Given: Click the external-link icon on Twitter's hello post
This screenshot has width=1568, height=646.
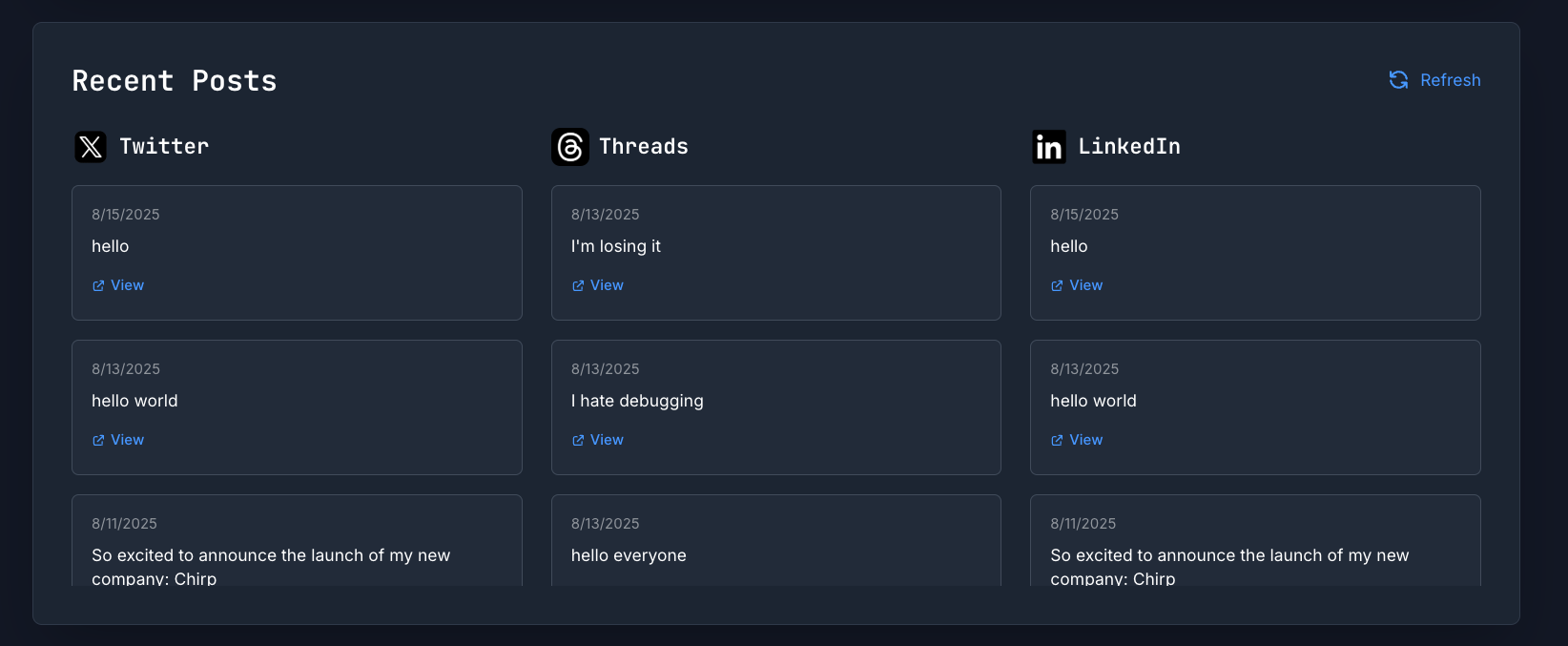Looking at the screenshot, I should point(97,284).
